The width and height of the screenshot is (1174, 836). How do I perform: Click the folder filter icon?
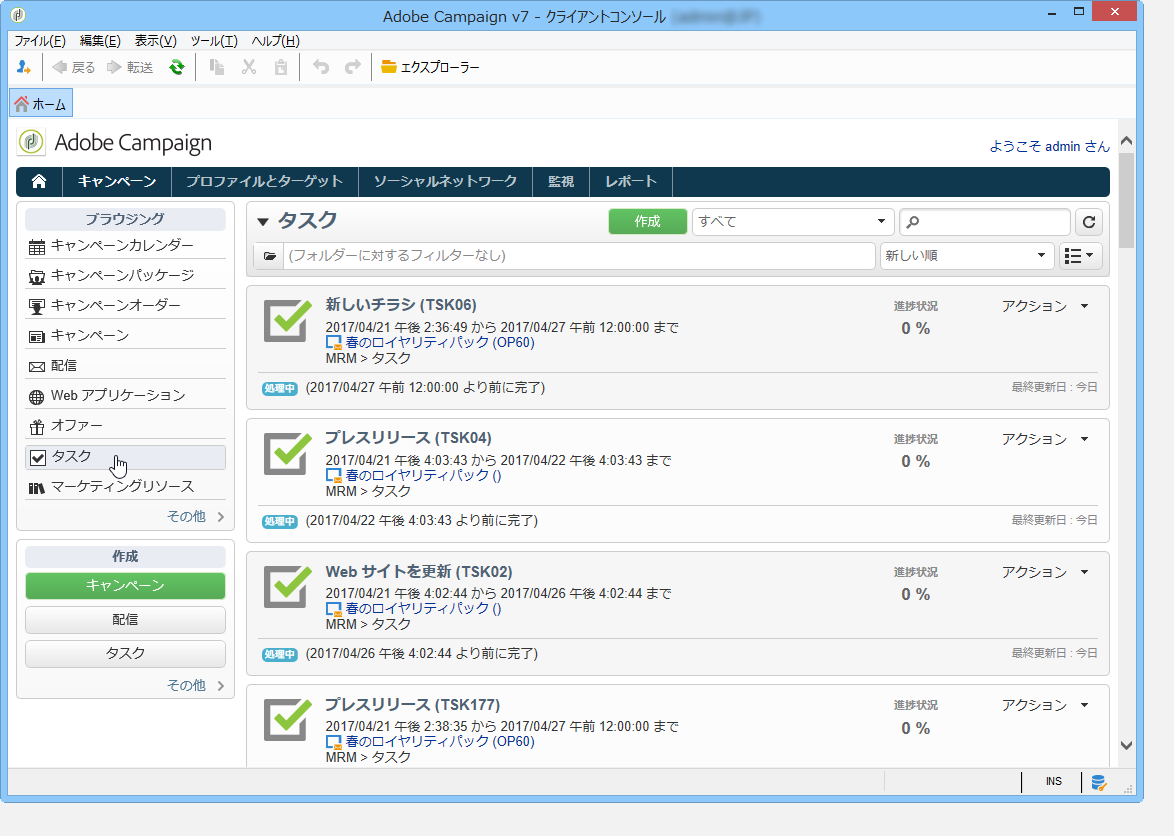[270, 255]
